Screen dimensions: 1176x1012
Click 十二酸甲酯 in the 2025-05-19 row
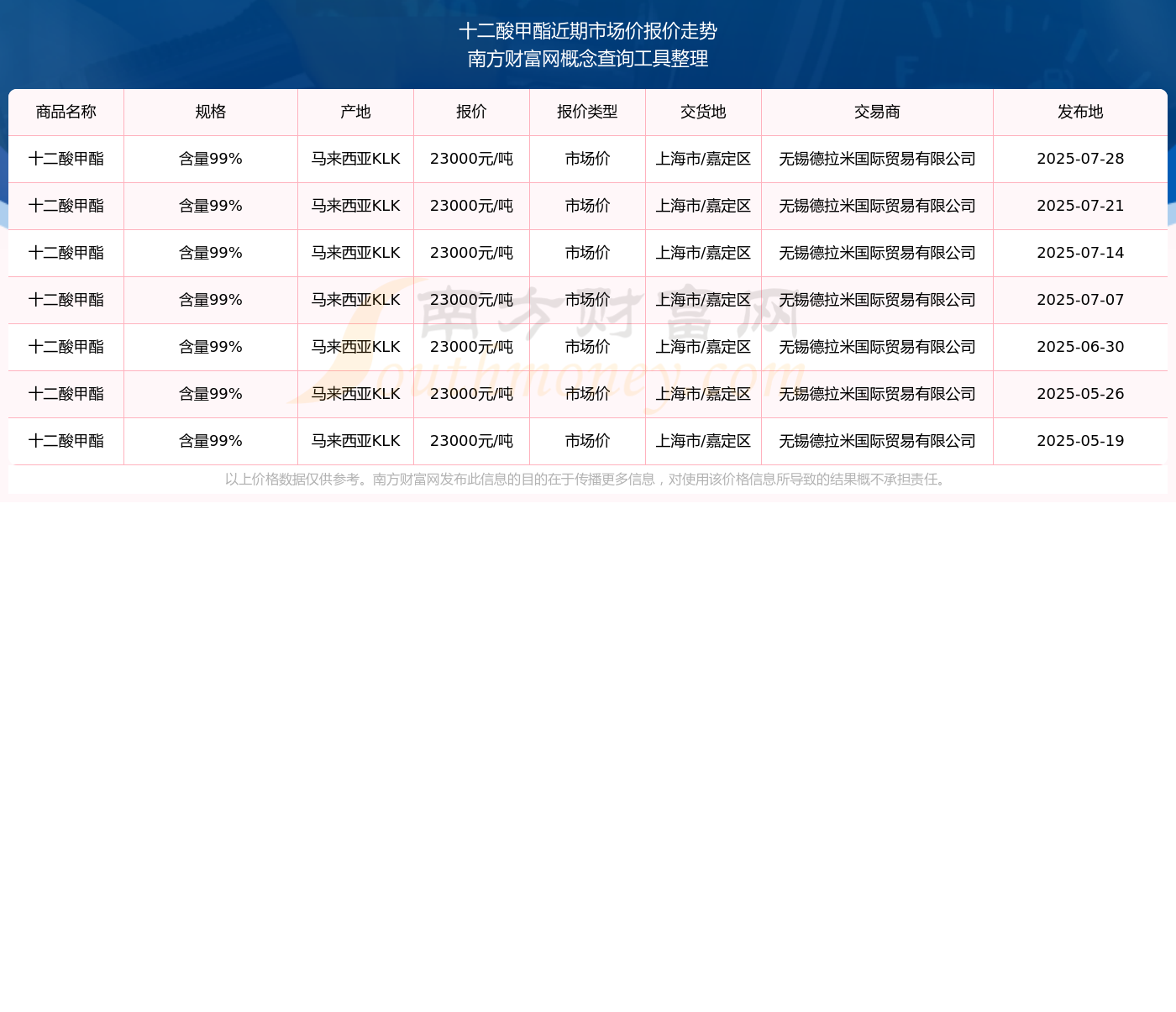[66, 441]
